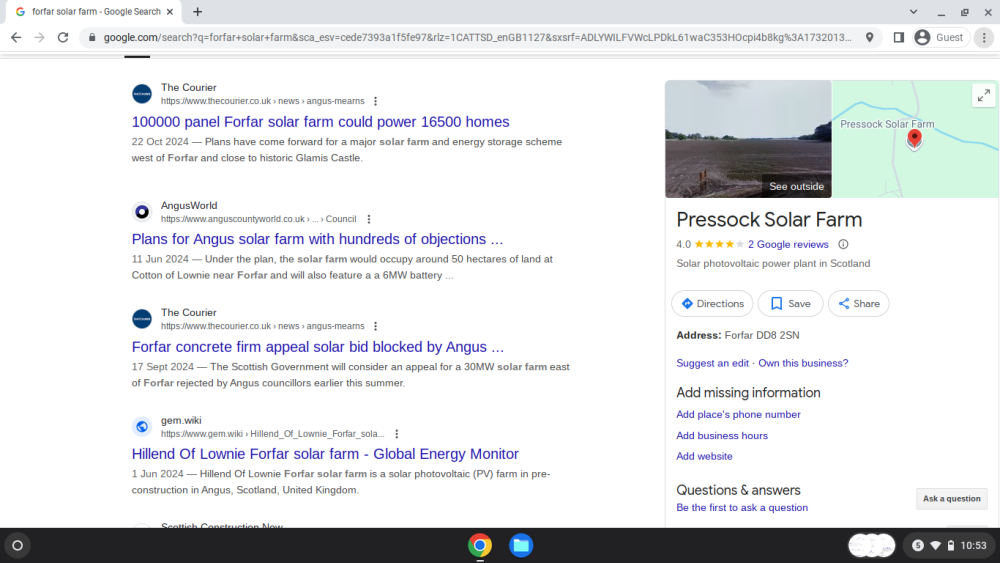
Task: Open the Guest profile menu
Action: [941, 38]
